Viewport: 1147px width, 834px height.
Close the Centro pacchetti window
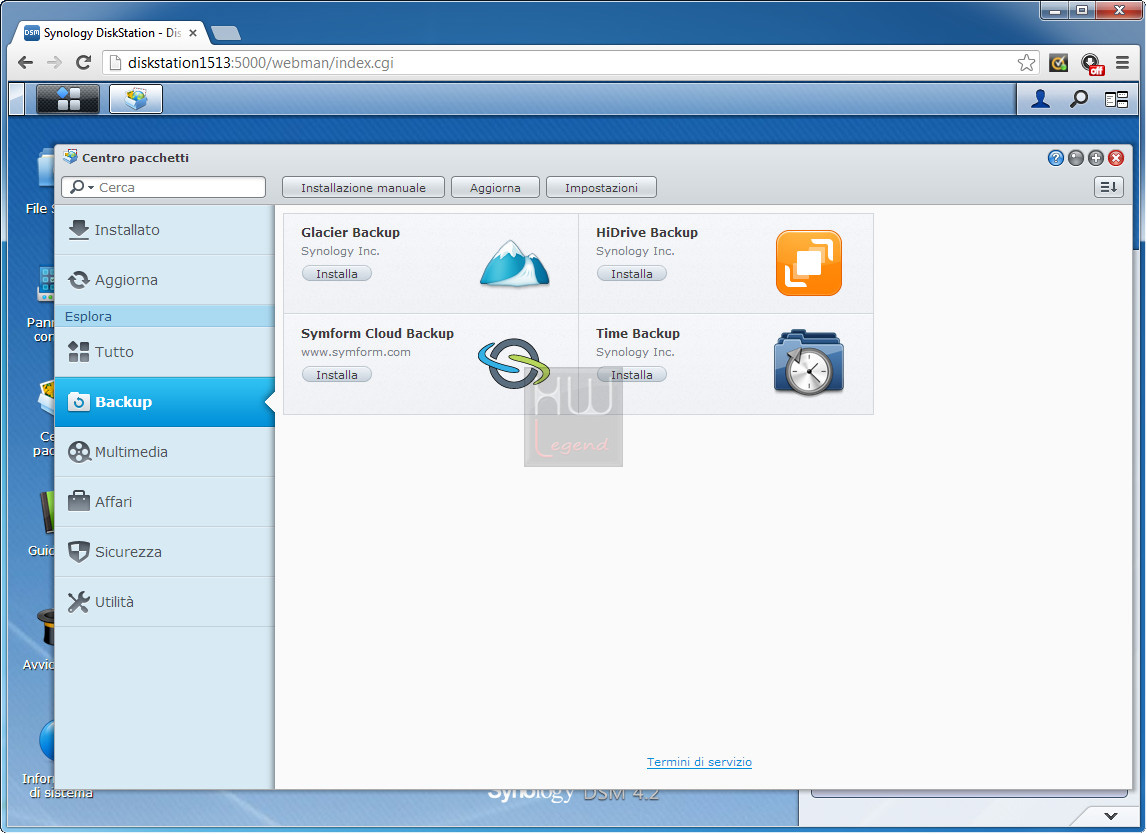pos(1116,158)
